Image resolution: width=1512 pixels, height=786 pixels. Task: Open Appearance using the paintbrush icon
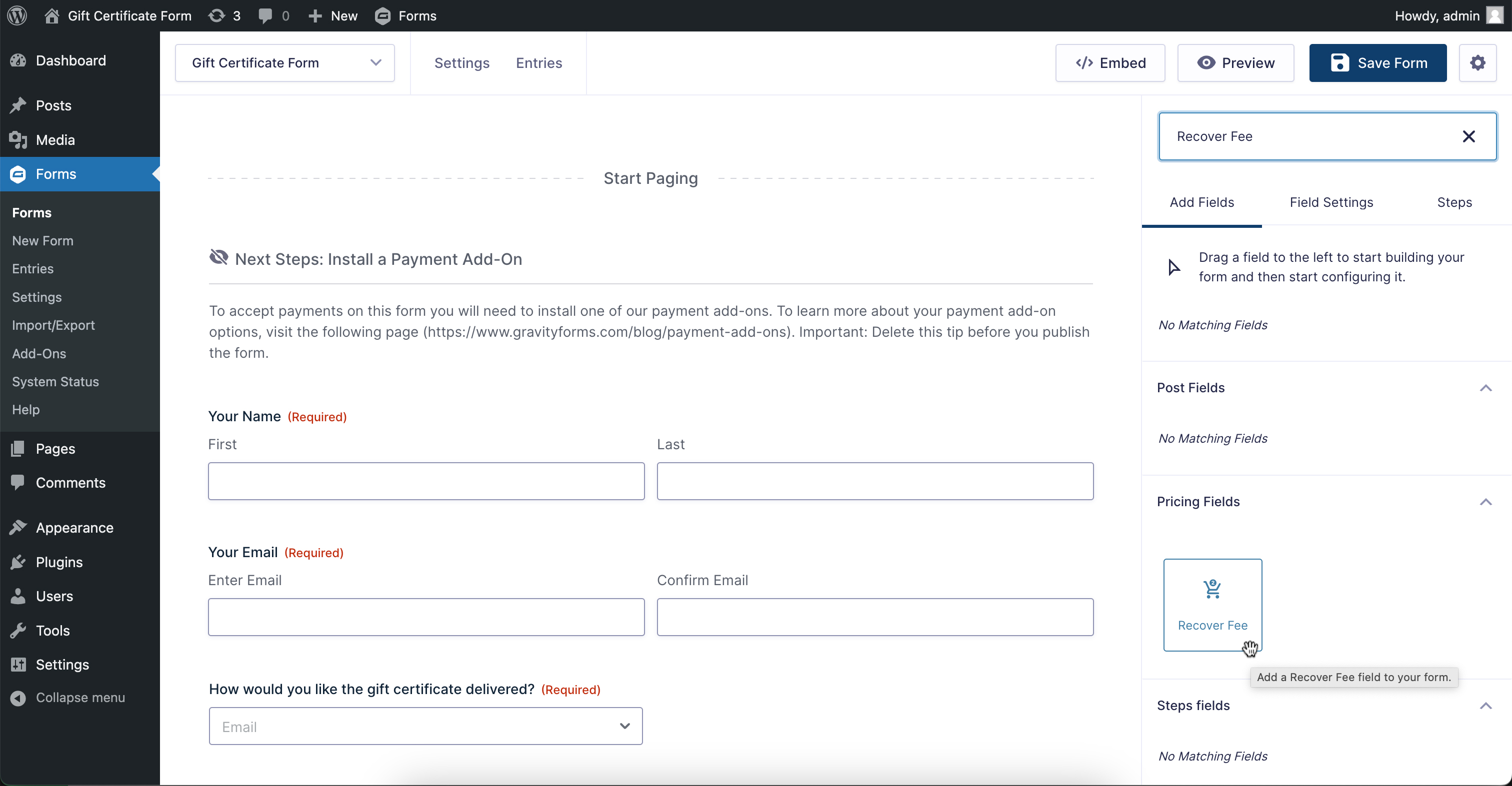[x=18, y=527]
